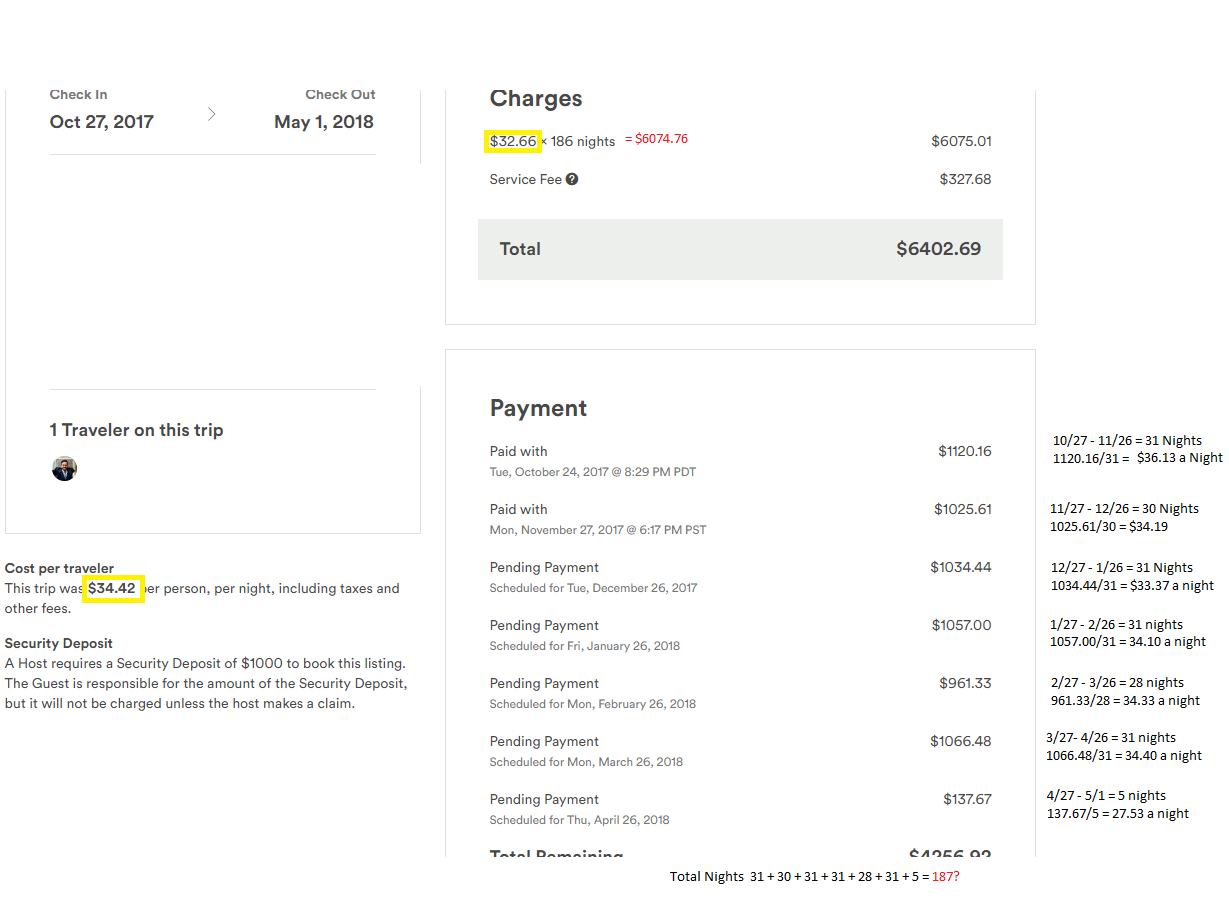Select the chevron between check-in and check-out dates

[x=211, y=114]
